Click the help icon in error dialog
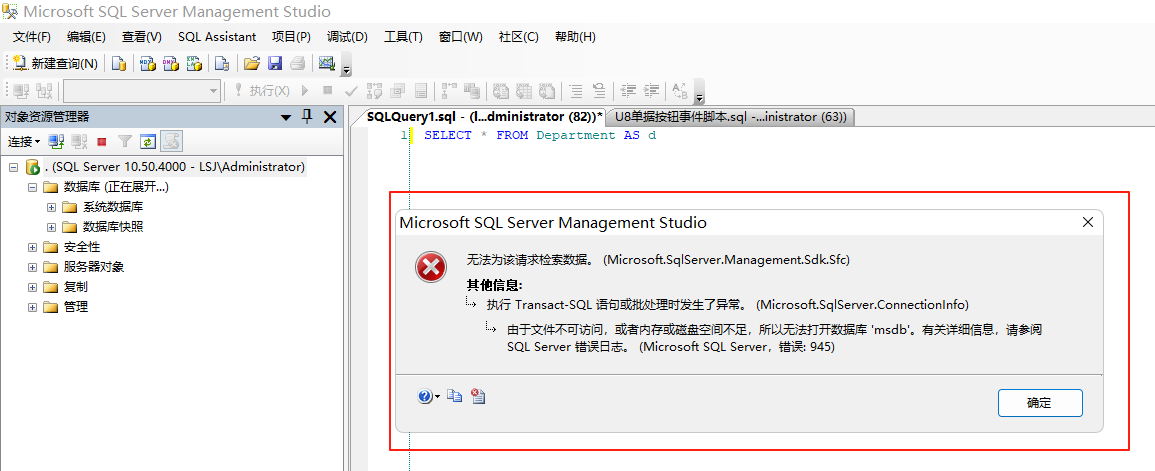 425,397
